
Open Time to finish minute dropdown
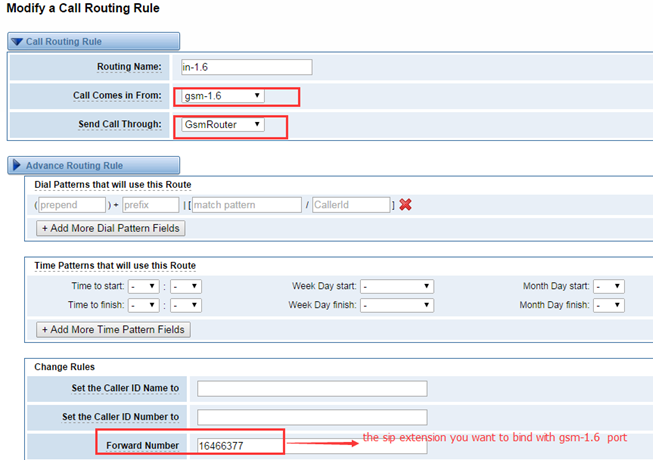pyautogui.click(x=186, y=305)
